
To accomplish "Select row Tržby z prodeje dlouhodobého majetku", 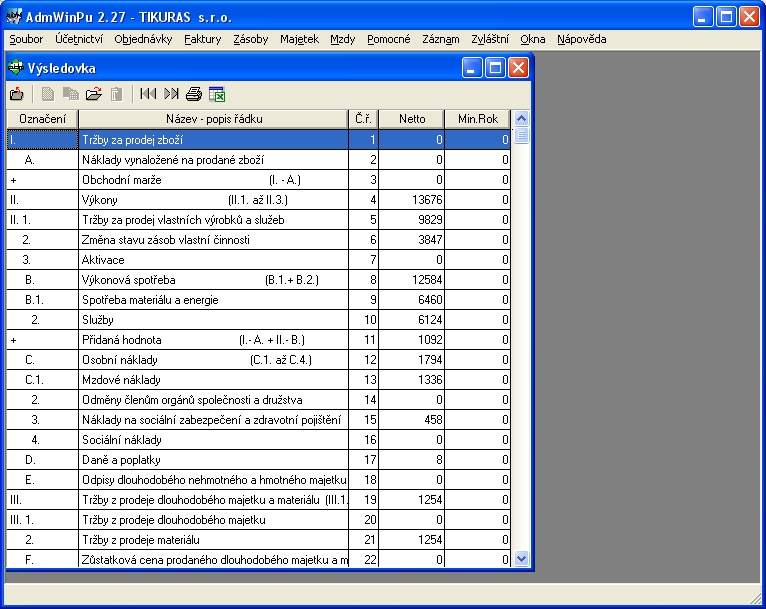I will tap(258, 520).
